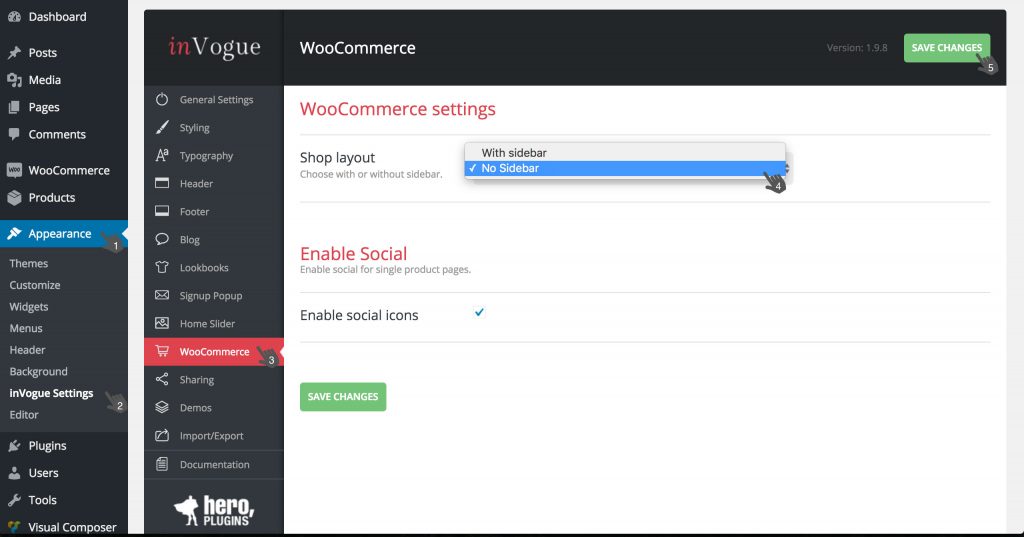Image resolution: width=1024 pixels, height=537 pixels.
Task: Click Save Changes button below social settings
Action: (343, 397)
